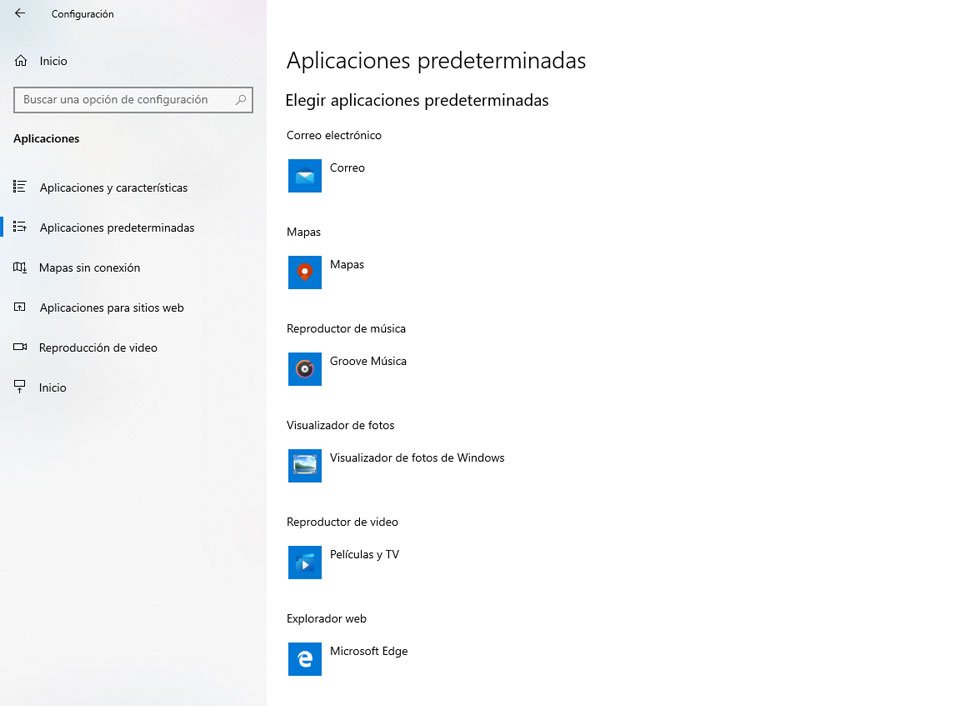Click the Reproducción de video camera icon

(x=20, y=347)
